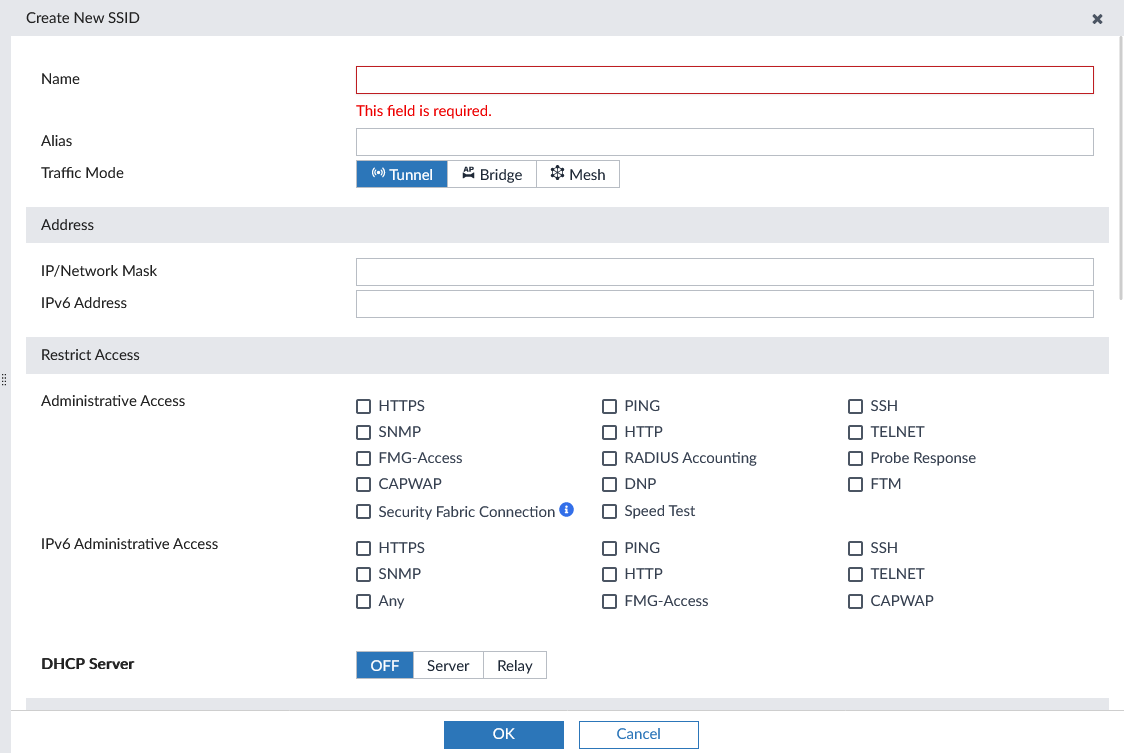Close the Create New SSID dialog
Image resolution: width=1124 pixels, height=753 pixels.
coord(1097,19)
